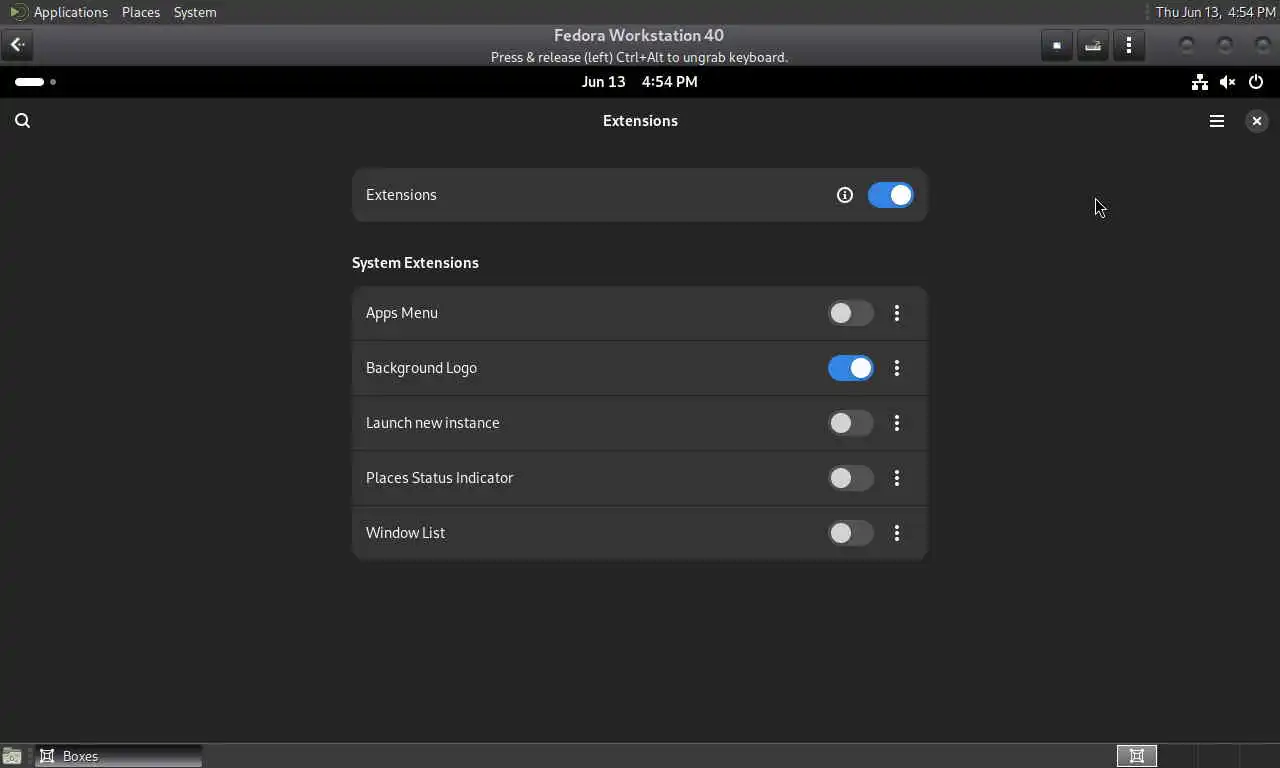Click the Boxes stop/square button in header
The height and width of the screenshot is (768, 1280).
tap(1057, 45)
